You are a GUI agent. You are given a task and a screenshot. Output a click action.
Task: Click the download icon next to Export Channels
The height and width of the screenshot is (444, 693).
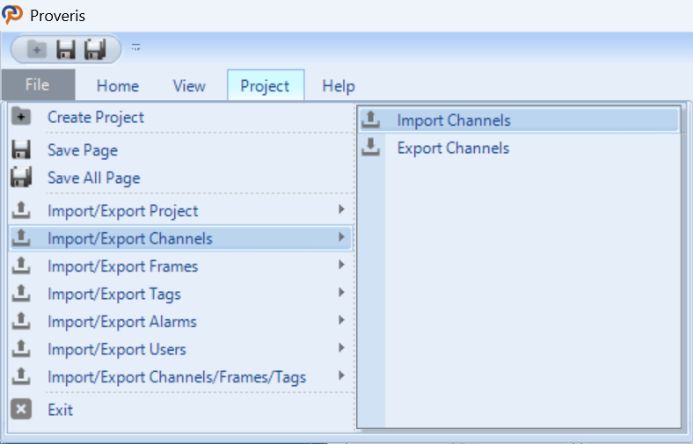pyautogui.click(x=370, y=147)
